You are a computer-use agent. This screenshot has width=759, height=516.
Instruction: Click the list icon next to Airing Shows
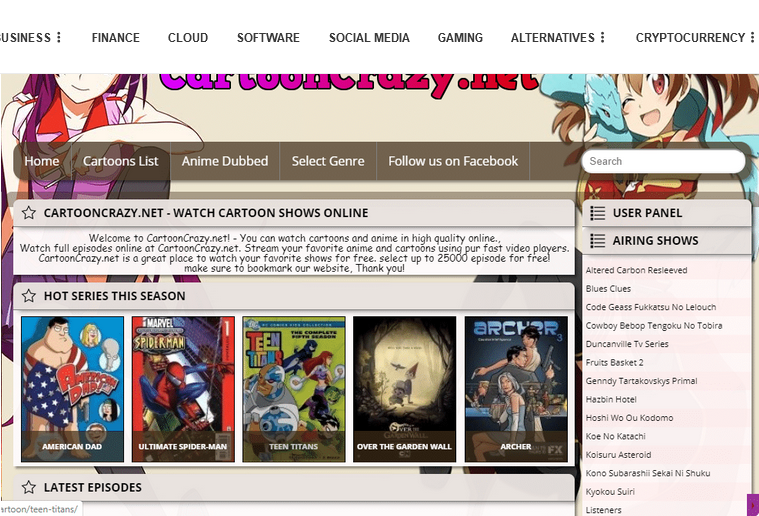pyautogui.click(x=597, y=241)
